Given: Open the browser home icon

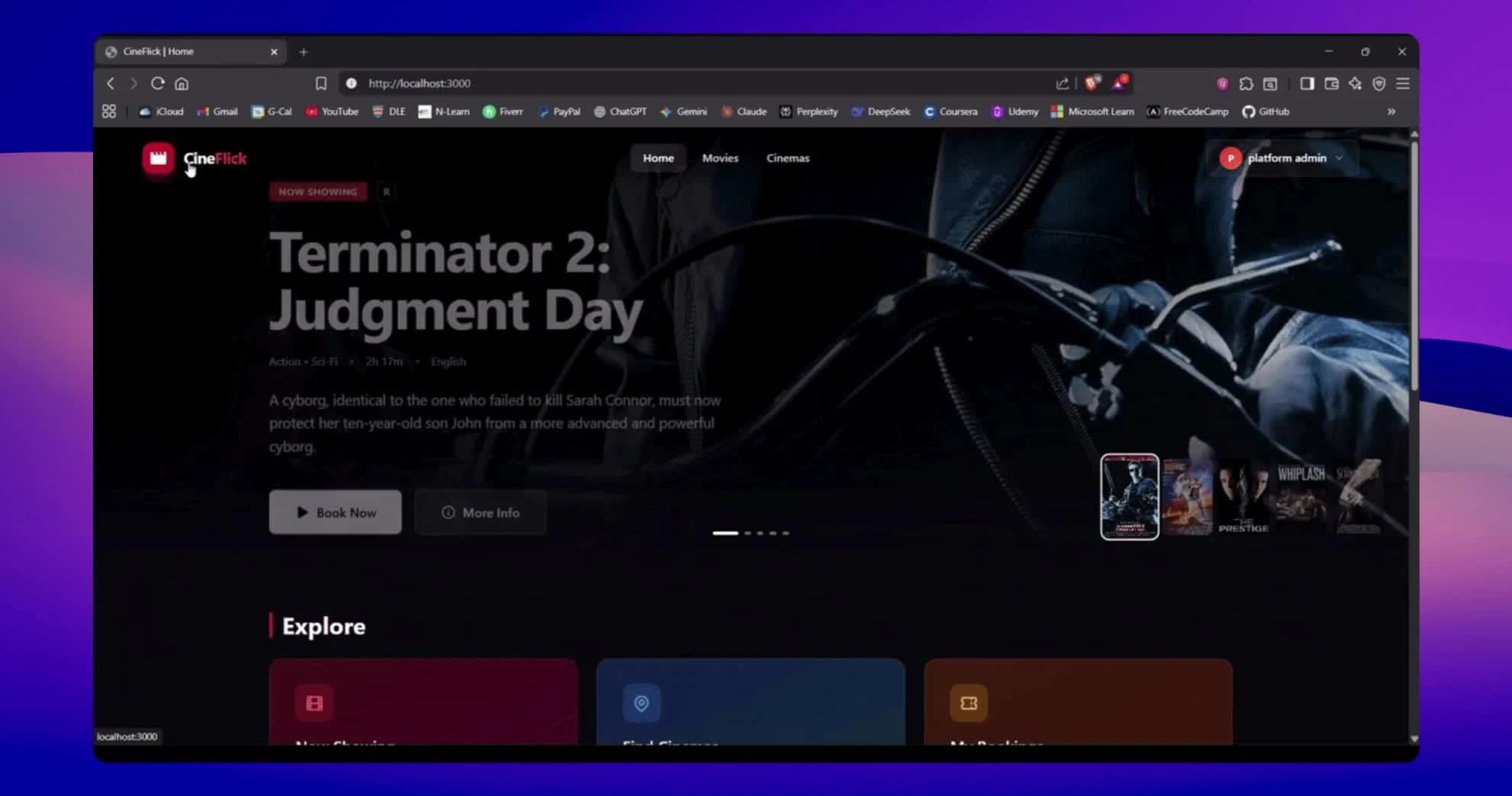Looking at the screenshot, I should 182,83.
